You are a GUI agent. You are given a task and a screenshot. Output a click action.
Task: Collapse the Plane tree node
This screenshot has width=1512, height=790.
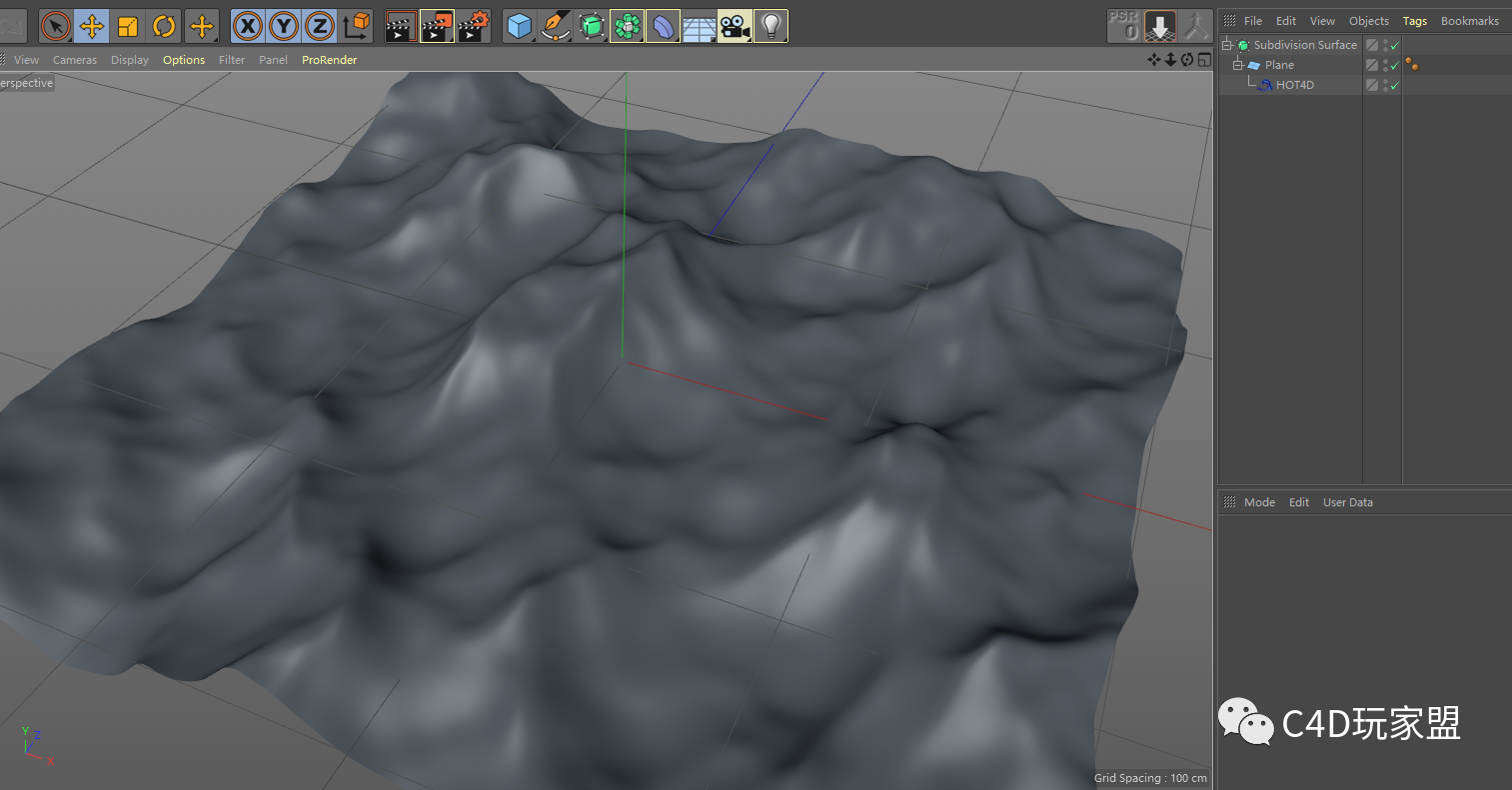[1237, 65]
